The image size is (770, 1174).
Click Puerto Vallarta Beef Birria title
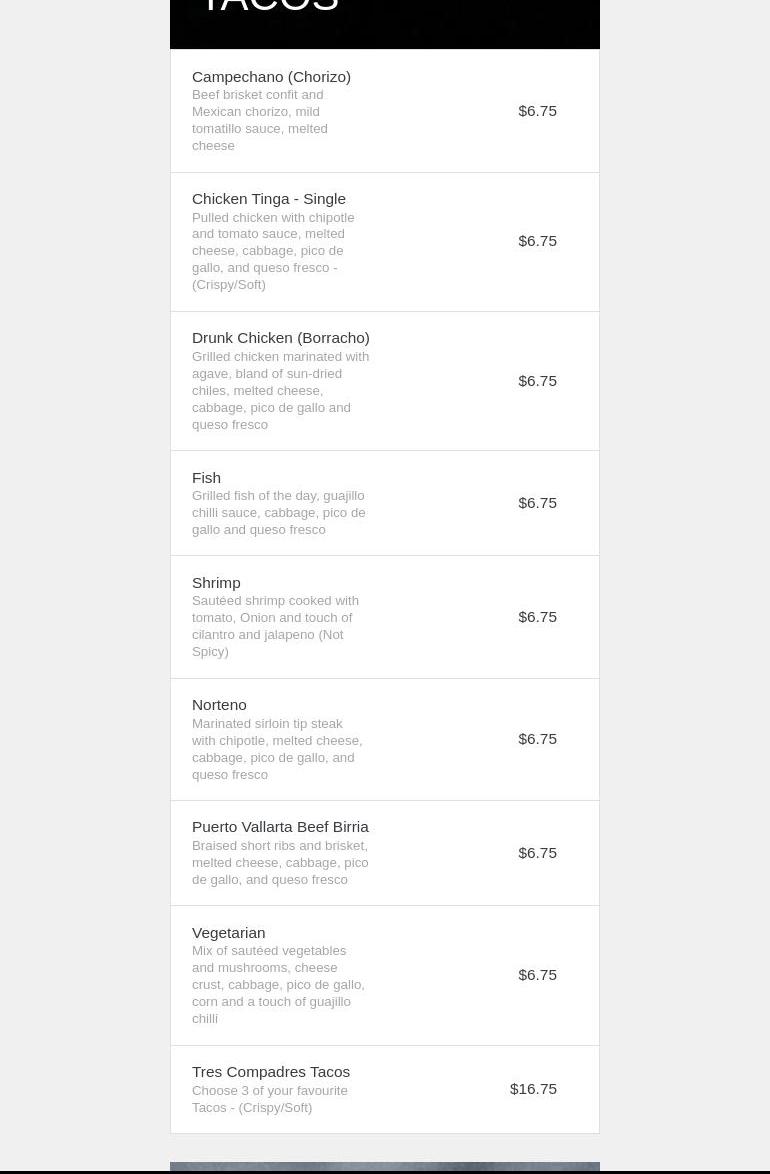[280, 827]
